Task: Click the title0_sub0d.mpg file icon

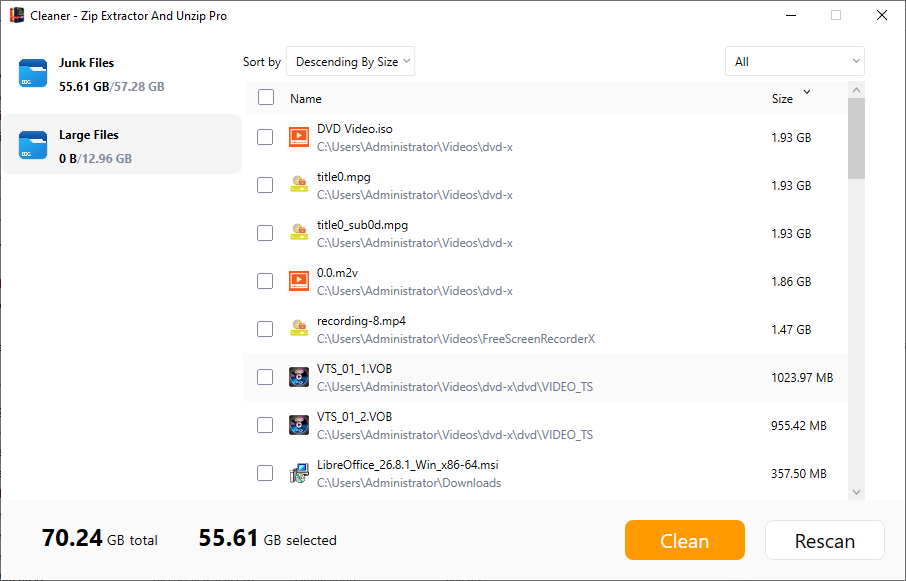Action: [x=299, y=233]
